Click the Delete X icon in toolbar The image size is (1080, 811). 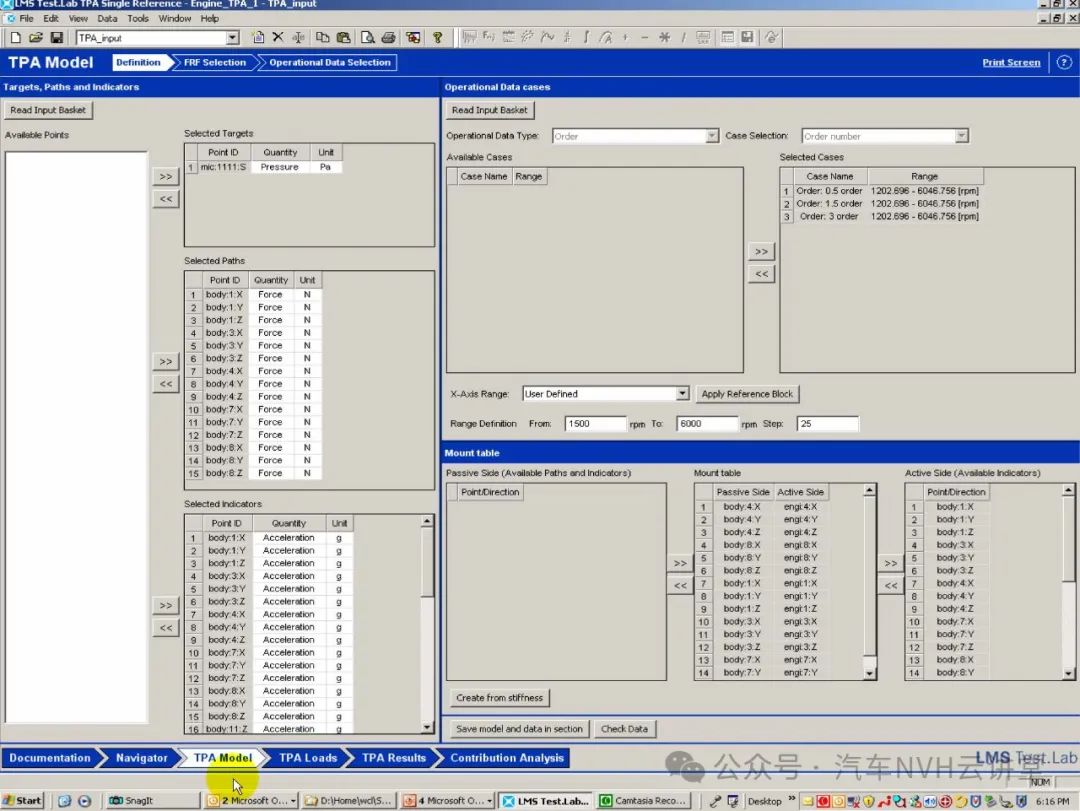(277, 38)
